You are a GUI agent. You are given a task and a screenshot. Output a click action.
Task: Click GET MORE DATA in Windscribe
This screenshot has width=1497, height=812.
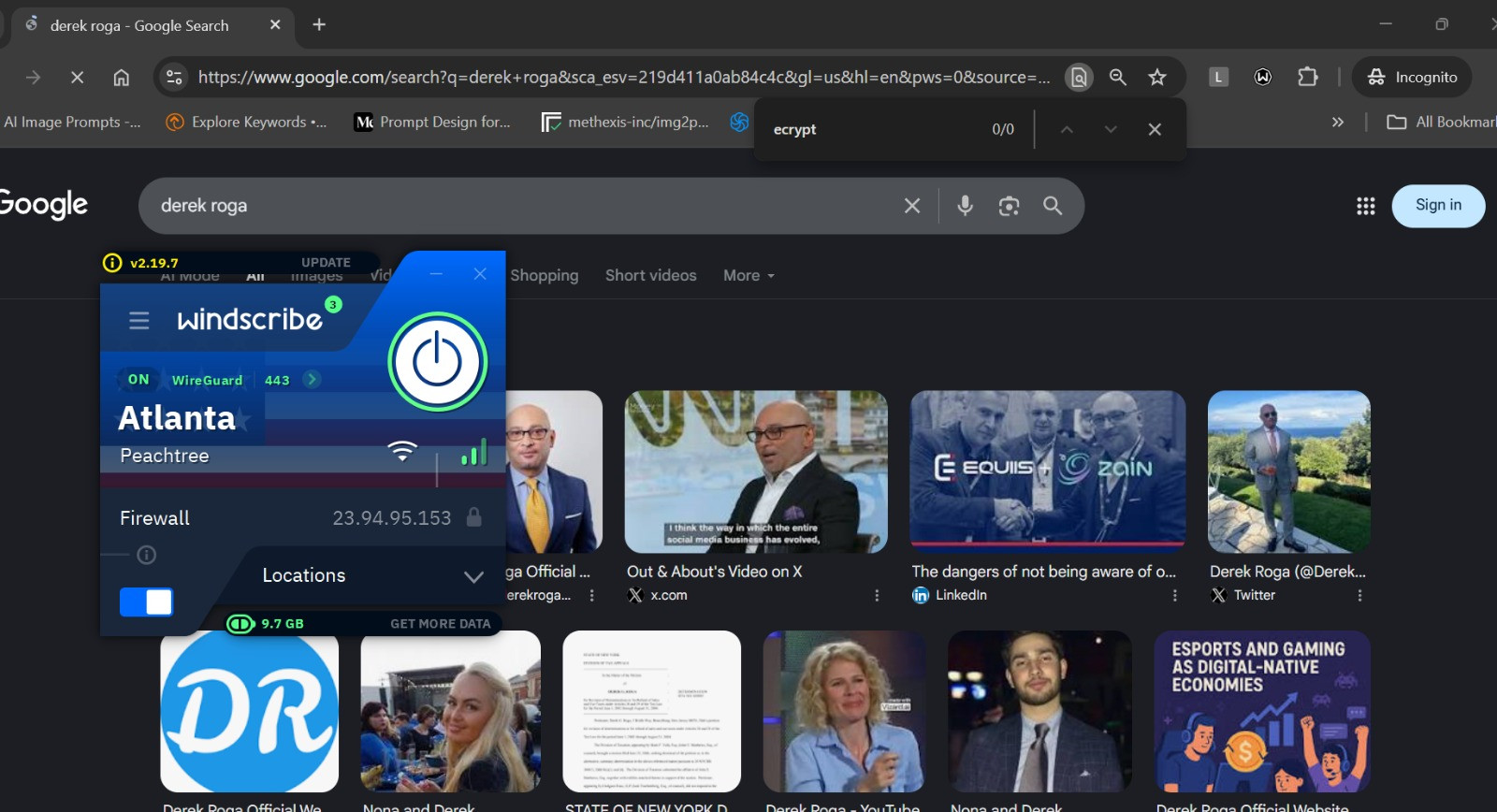[x=440, y=623]
